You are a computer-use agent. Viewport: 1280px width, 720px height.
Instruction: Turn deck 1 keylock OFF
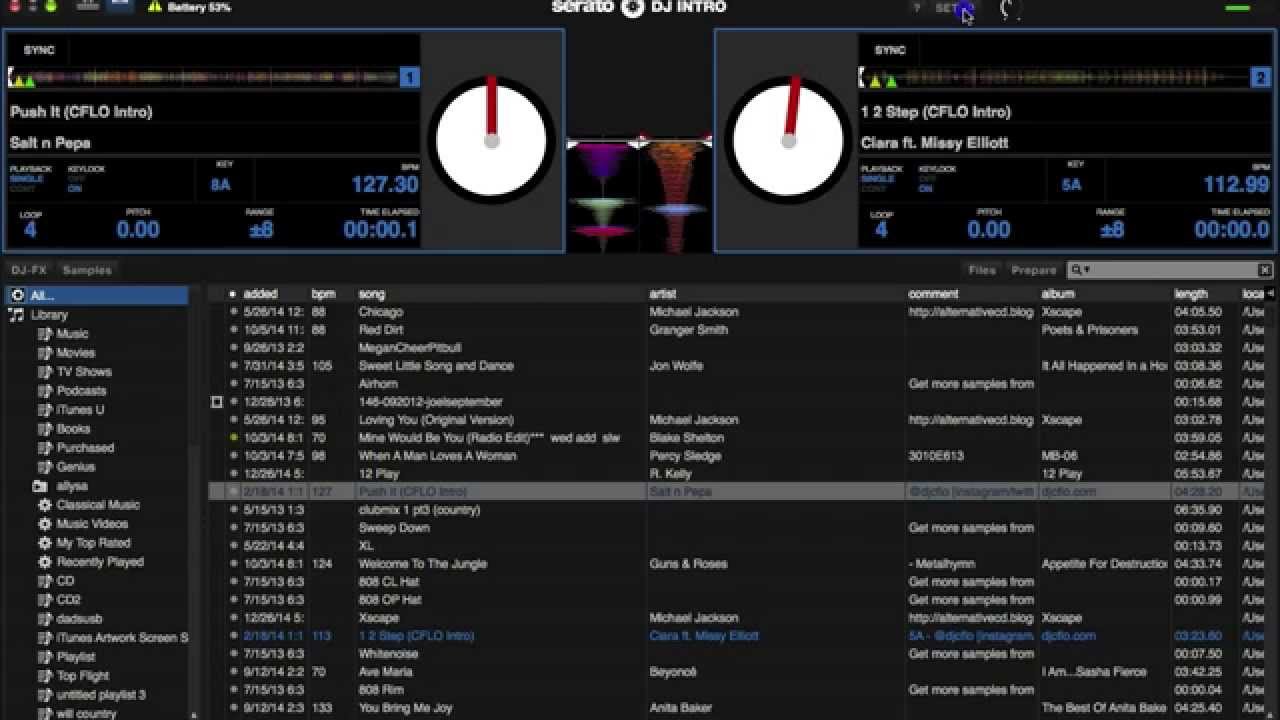pyautogui.click(x=76, y=179)
